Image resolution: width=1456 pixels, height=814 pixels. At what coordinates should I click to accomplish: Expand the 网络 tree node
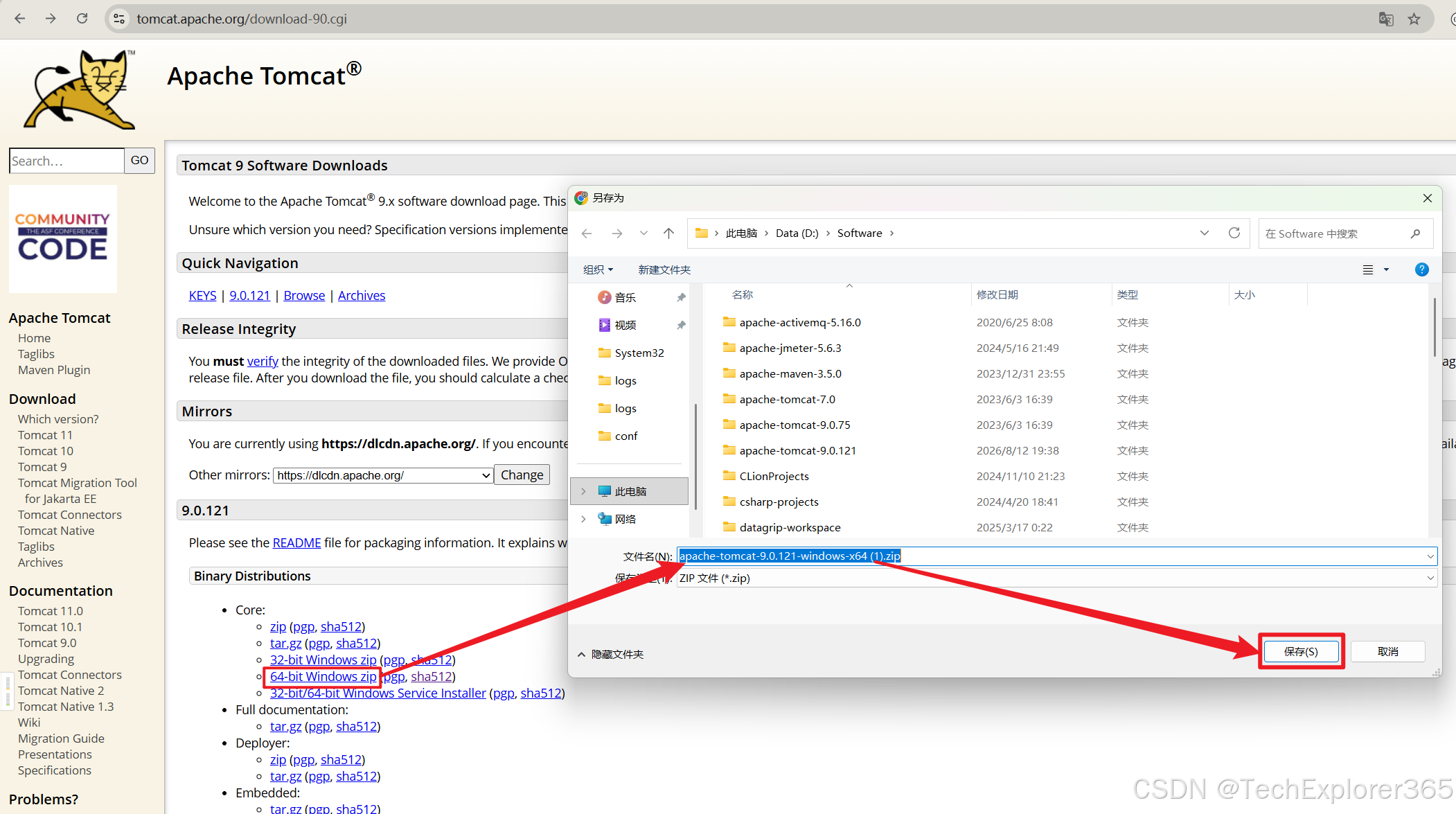(583, 519)
